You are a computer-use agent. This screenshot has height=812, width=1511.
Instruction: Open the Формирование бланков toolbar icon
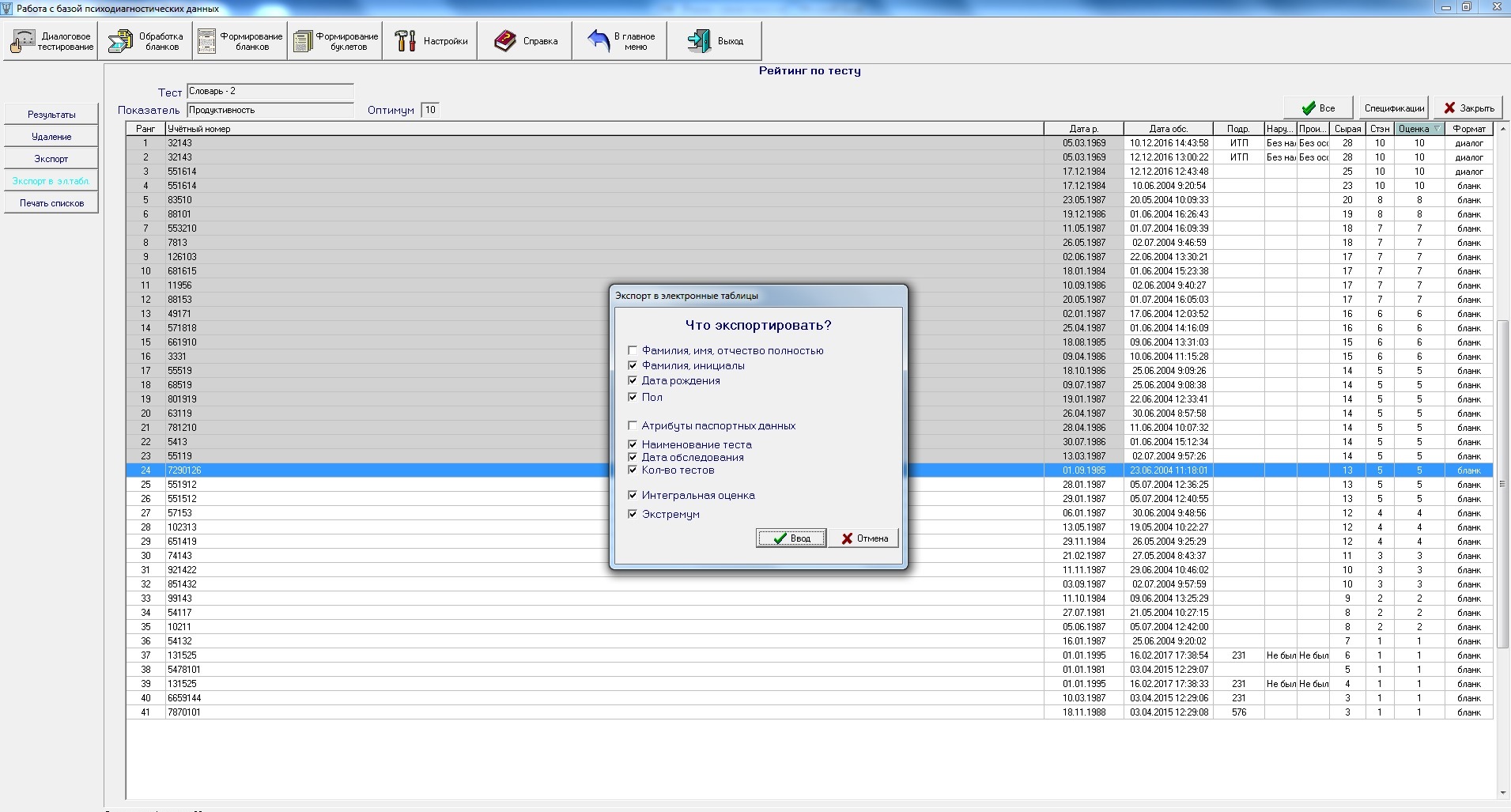click(207, 41)
